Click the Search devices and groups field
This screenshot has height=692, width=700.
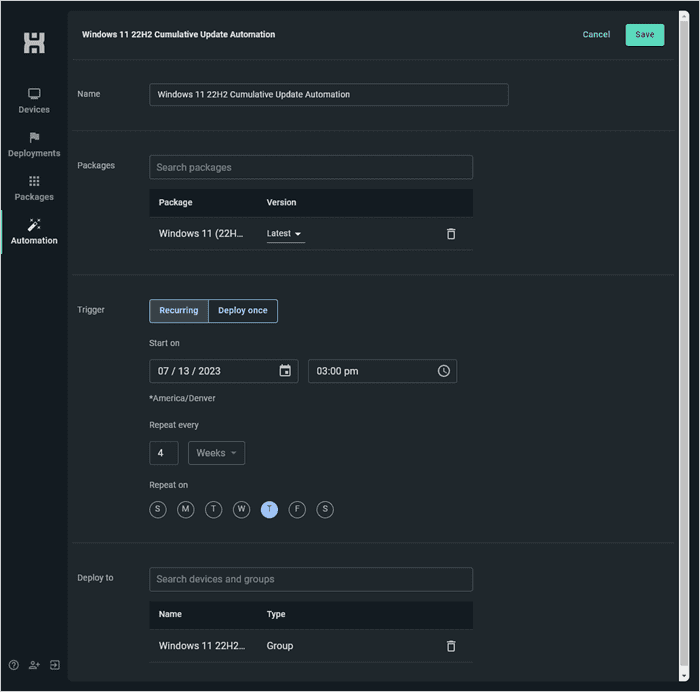click(x=311, y=579)
